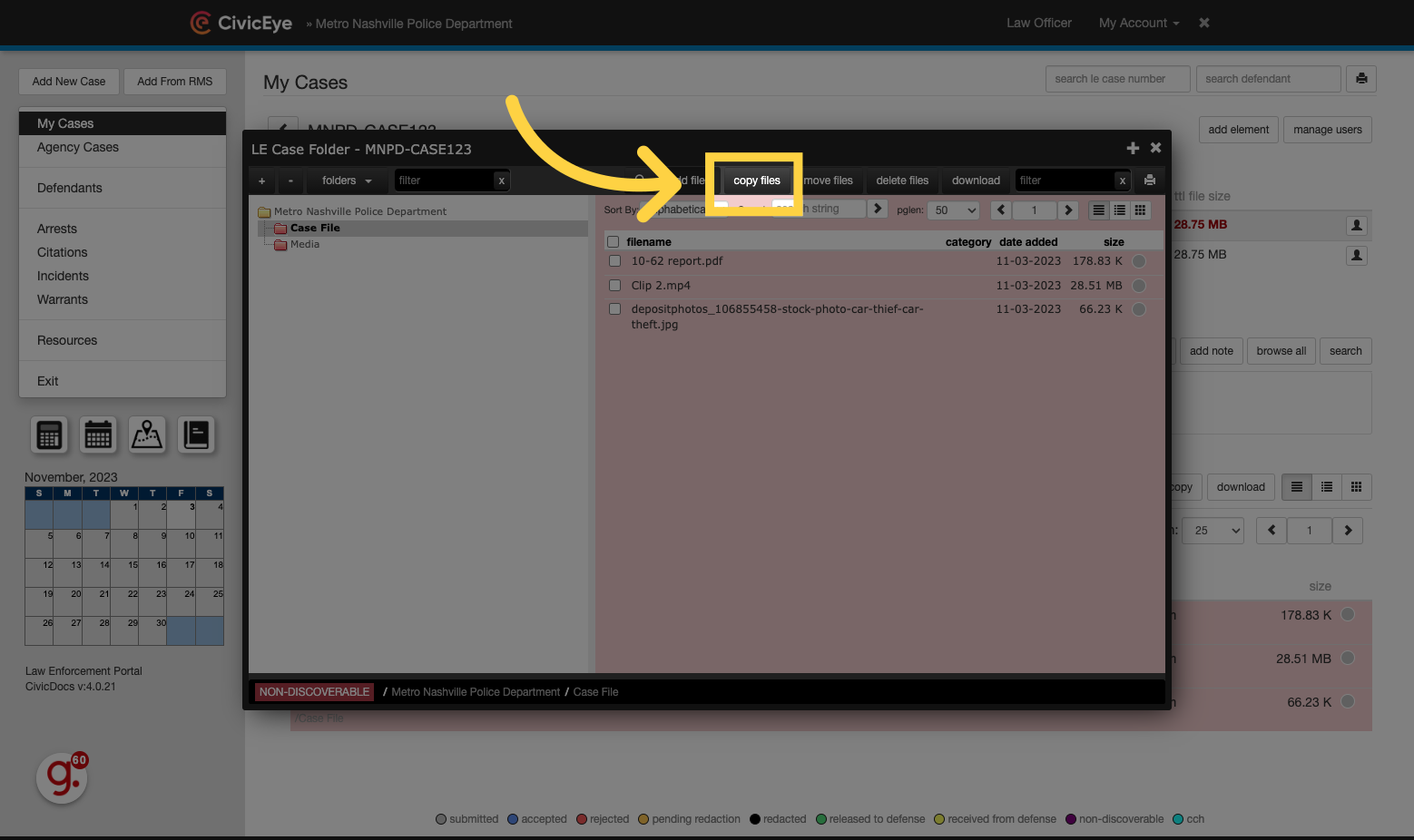Click user icon beside red 28.75 MB row
The width and height of the screenshot is (1414, 840).
(x=1356, y=225)
